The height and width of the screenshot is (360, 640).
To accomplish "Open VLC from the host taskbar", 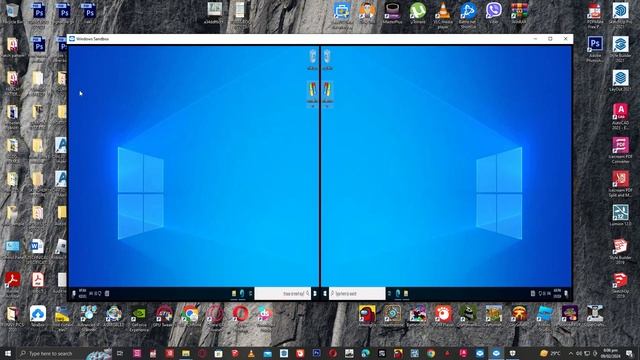I will (251, 353).
